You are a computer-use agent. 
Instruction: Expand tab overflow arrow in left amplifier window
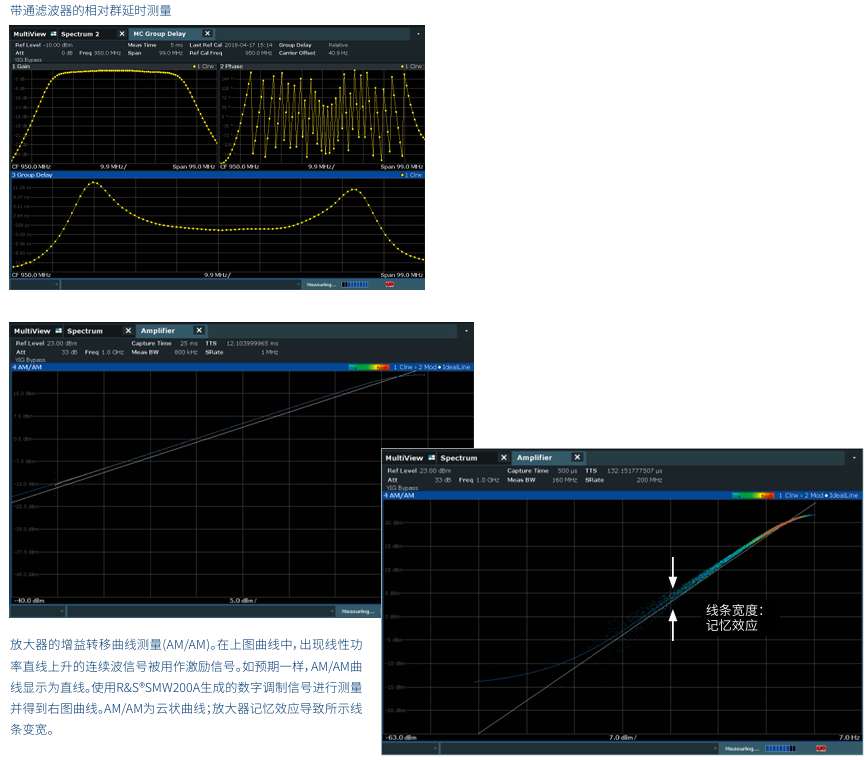(x=464, y=330)
